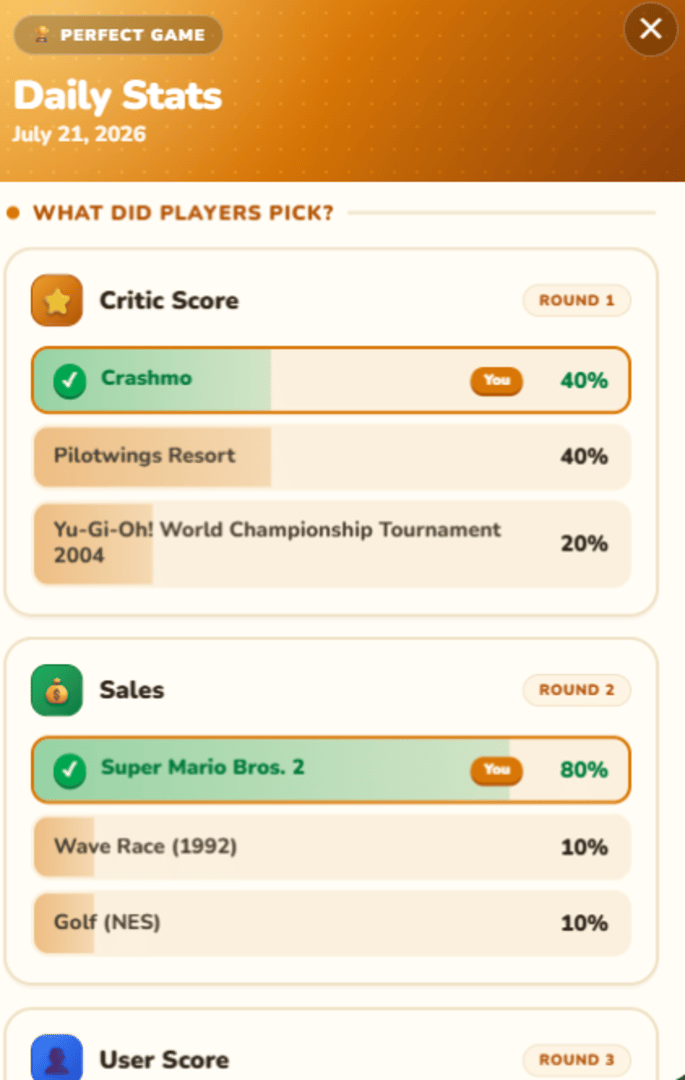Image resolution: width=685 pixels, height=1080 pixels.
Task: Click the What Did Players Pick heading
Action: 183,213
